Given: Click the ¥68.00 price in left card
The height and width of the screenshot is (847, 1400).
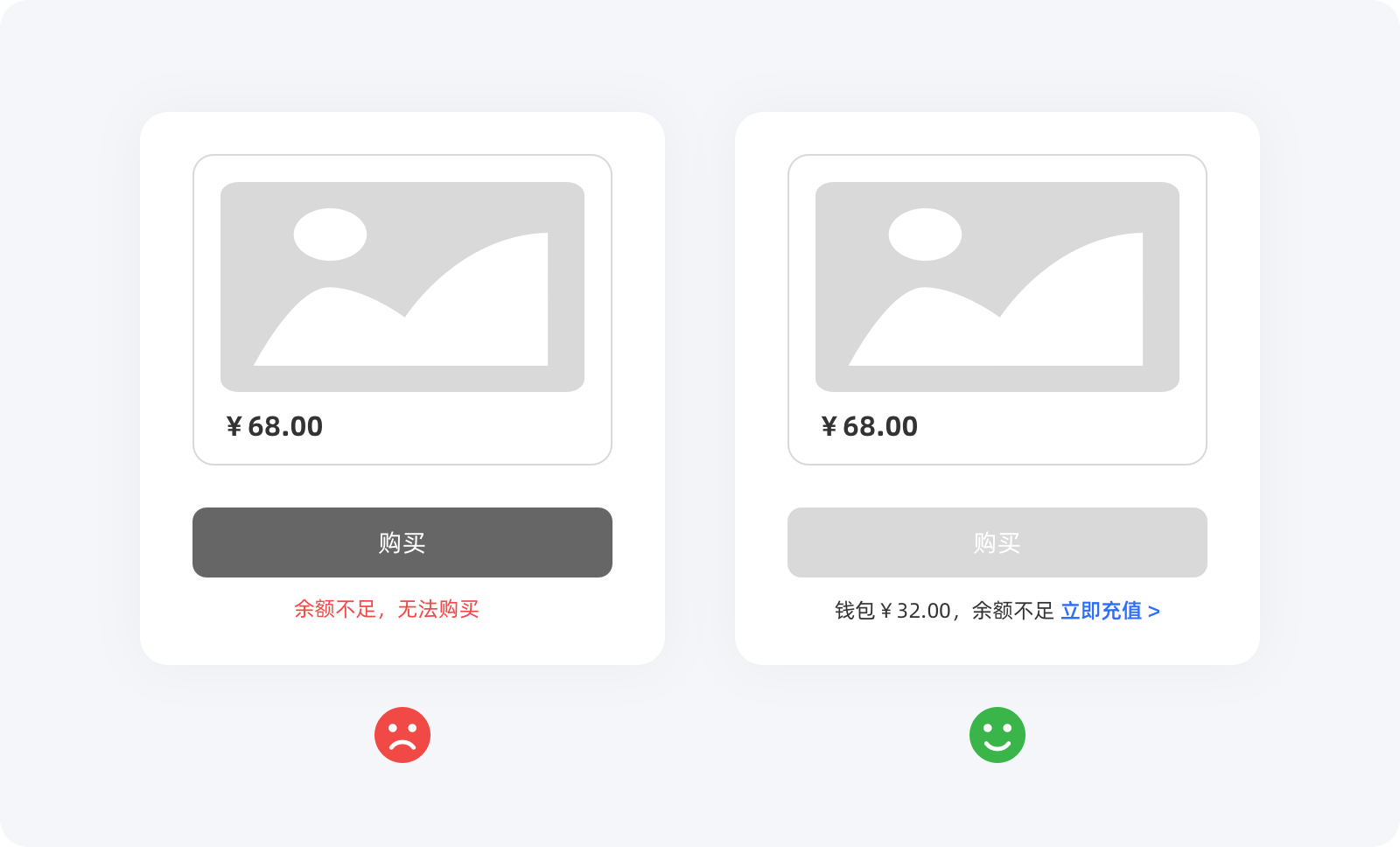Looking at the screenshot, I should [x=275, y=426].
